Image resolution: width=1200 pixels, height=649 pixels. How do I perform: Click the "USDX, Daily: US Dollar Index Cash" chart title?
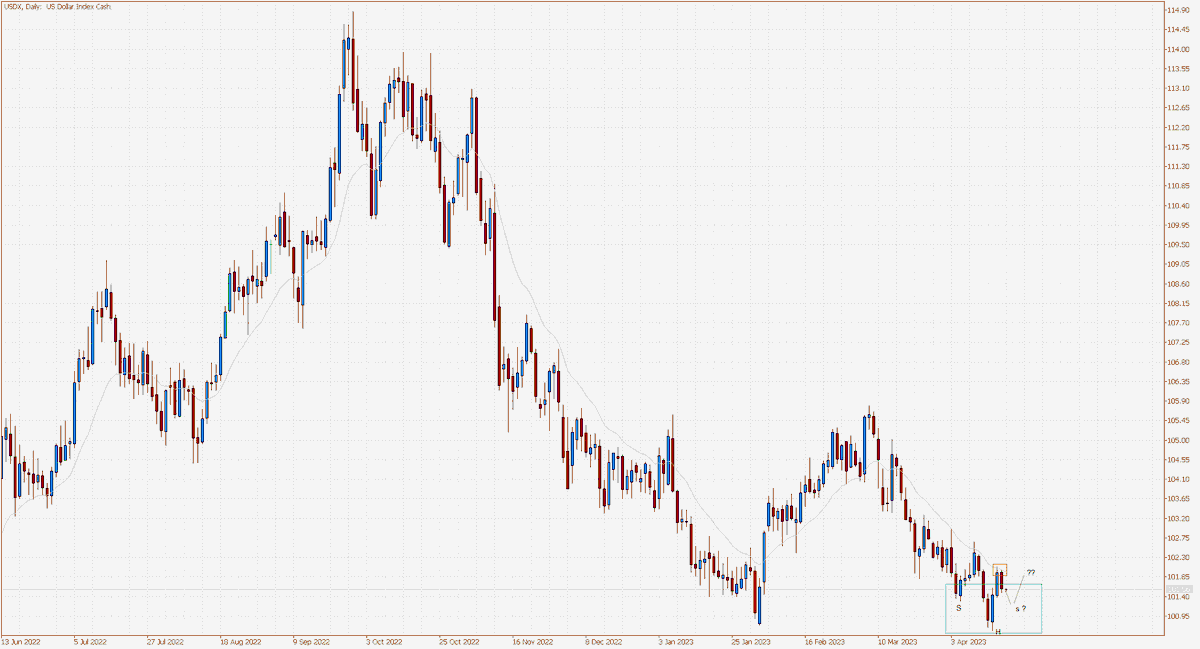point(59,7)
